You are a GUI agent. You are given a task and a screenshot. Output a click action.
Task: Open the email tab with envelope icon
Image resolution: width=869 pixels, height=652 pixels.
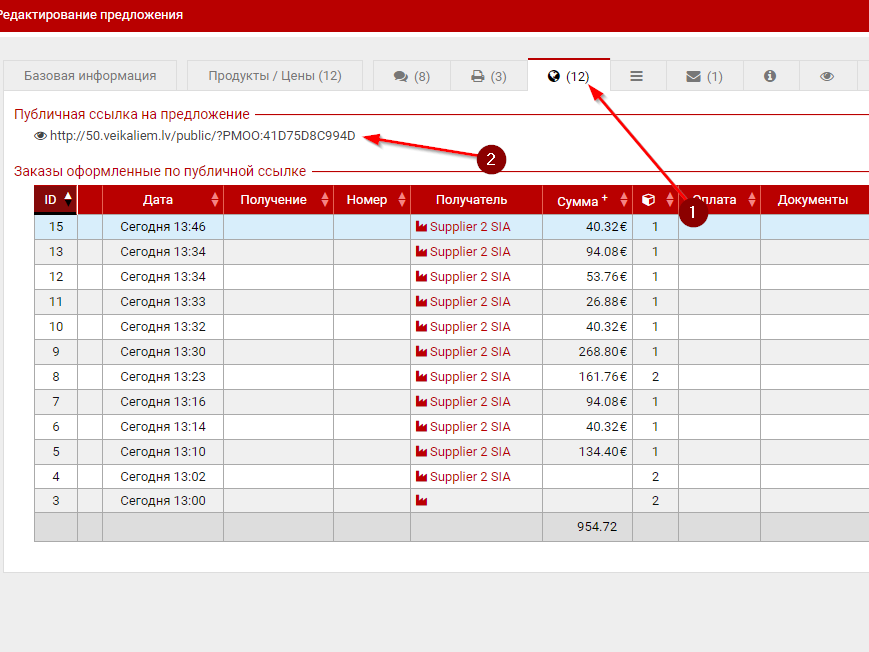tap(704, 76)
